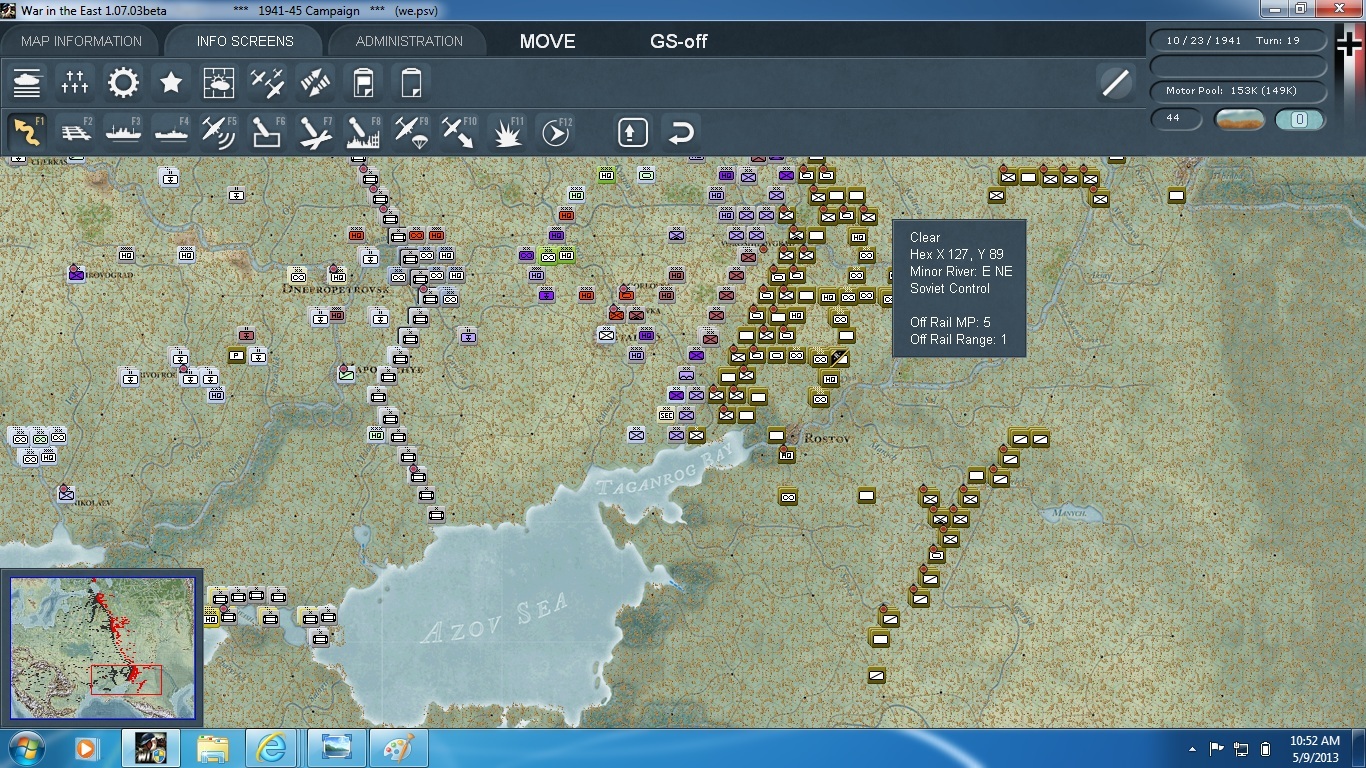Click the red viewport rectangle on minimap
Viewport: 1366px width, 768px height.
coord(126,680)
